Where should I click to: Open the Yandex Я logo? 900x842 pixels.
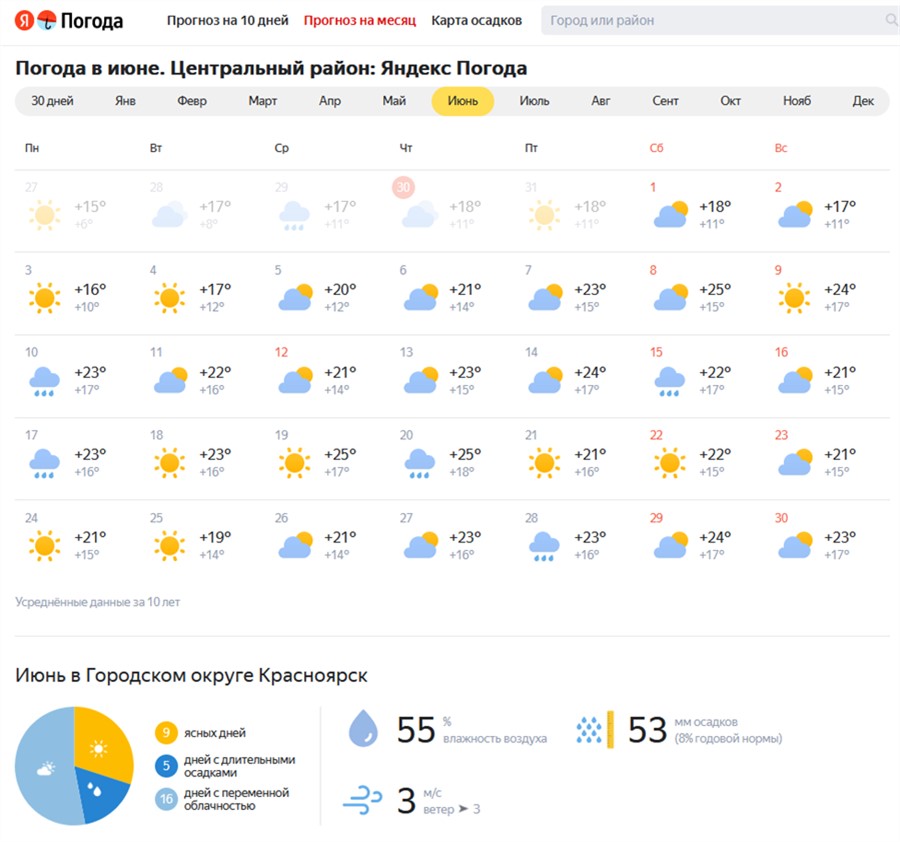25,20
